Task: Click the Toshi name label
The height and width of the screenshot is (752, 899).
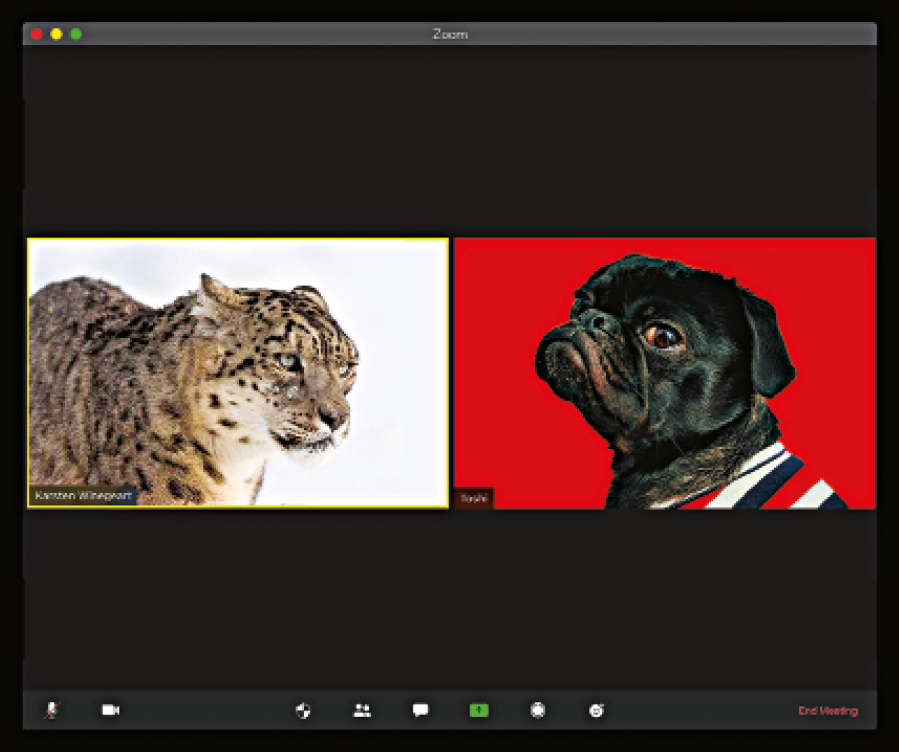Action: (474, 497)
